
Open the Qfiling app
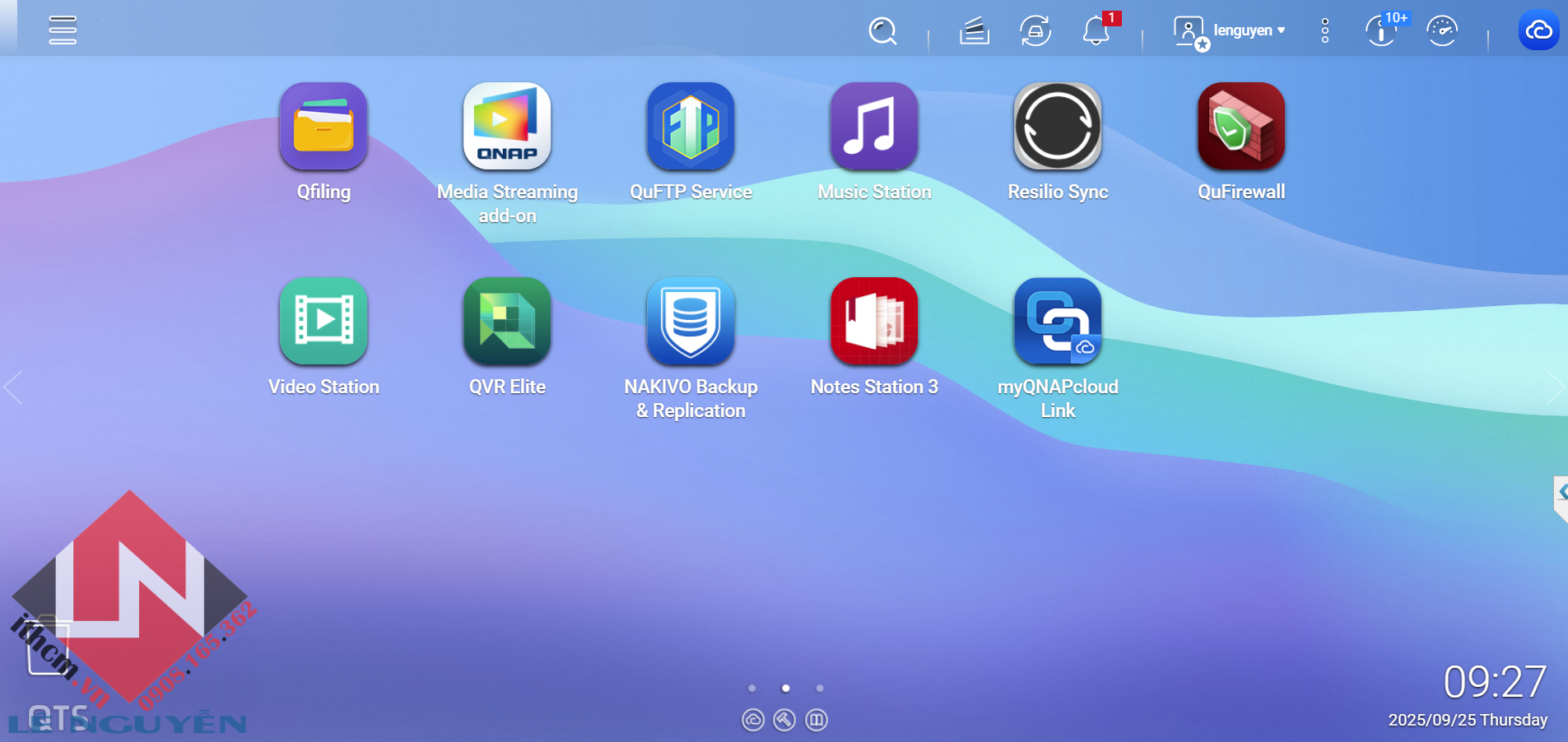(x=323, y=127)
